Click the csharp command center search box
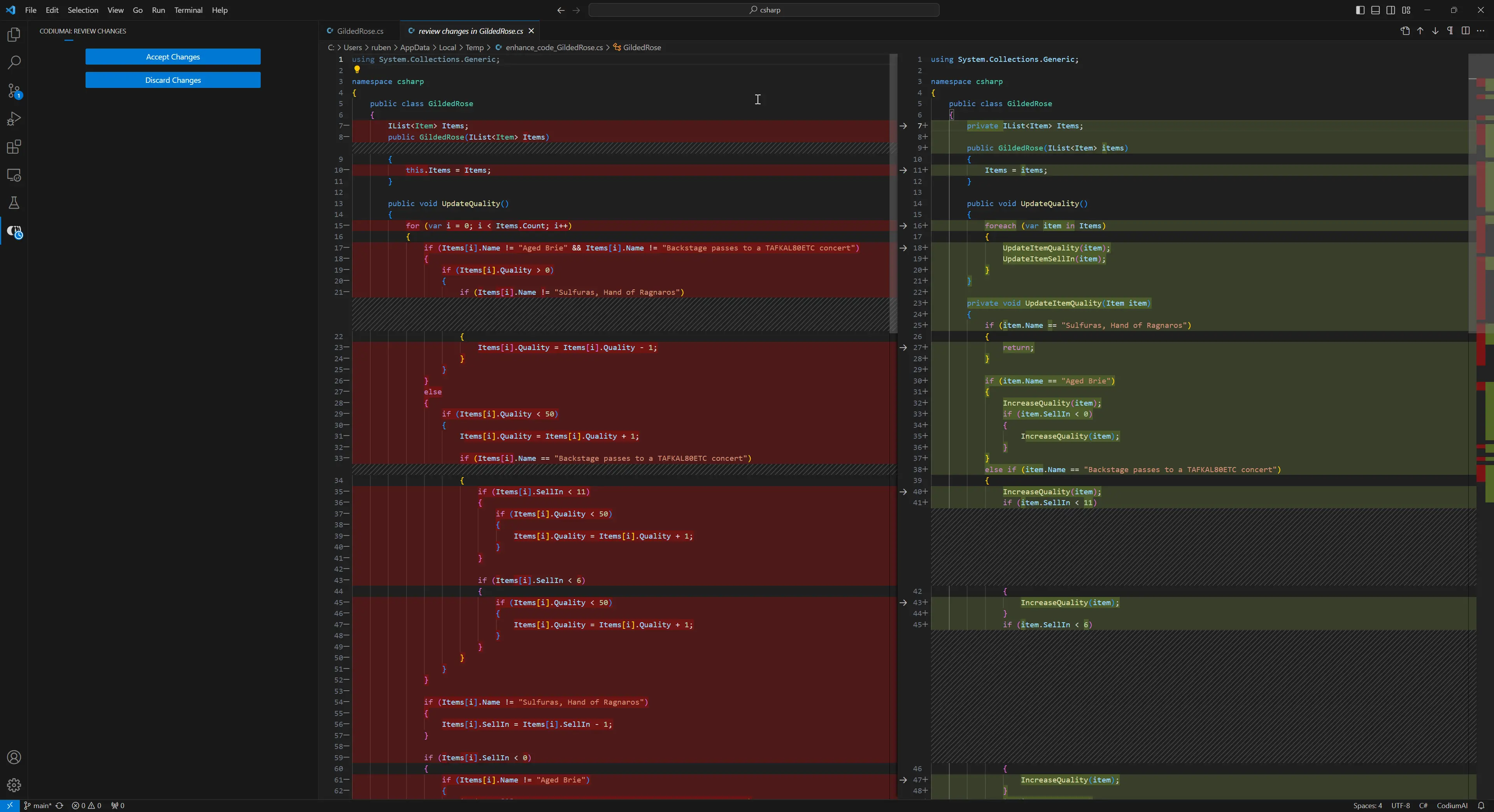The image size is (1494, 812). (x=763, y=10)
